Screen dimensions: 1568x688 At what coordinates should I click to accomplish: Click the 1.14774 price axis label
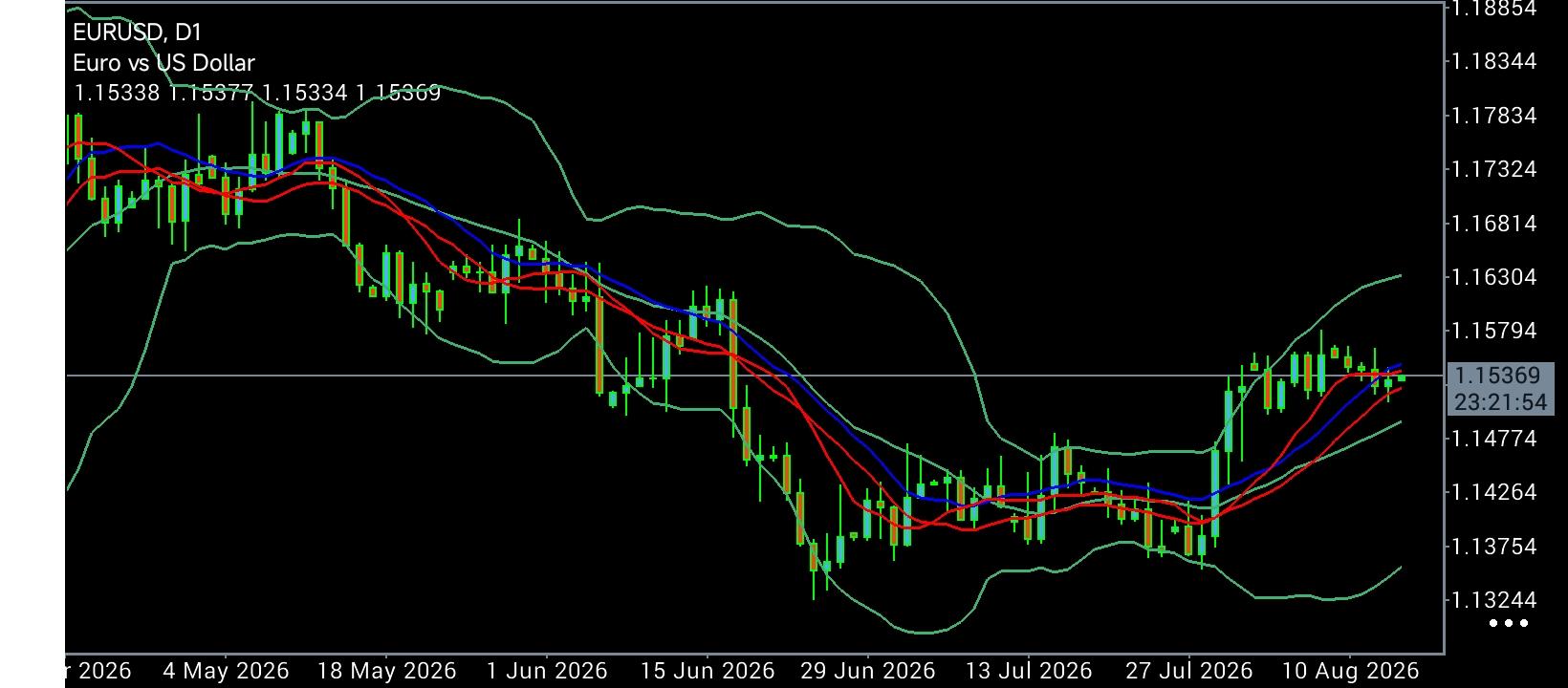tap(1493, 439)
